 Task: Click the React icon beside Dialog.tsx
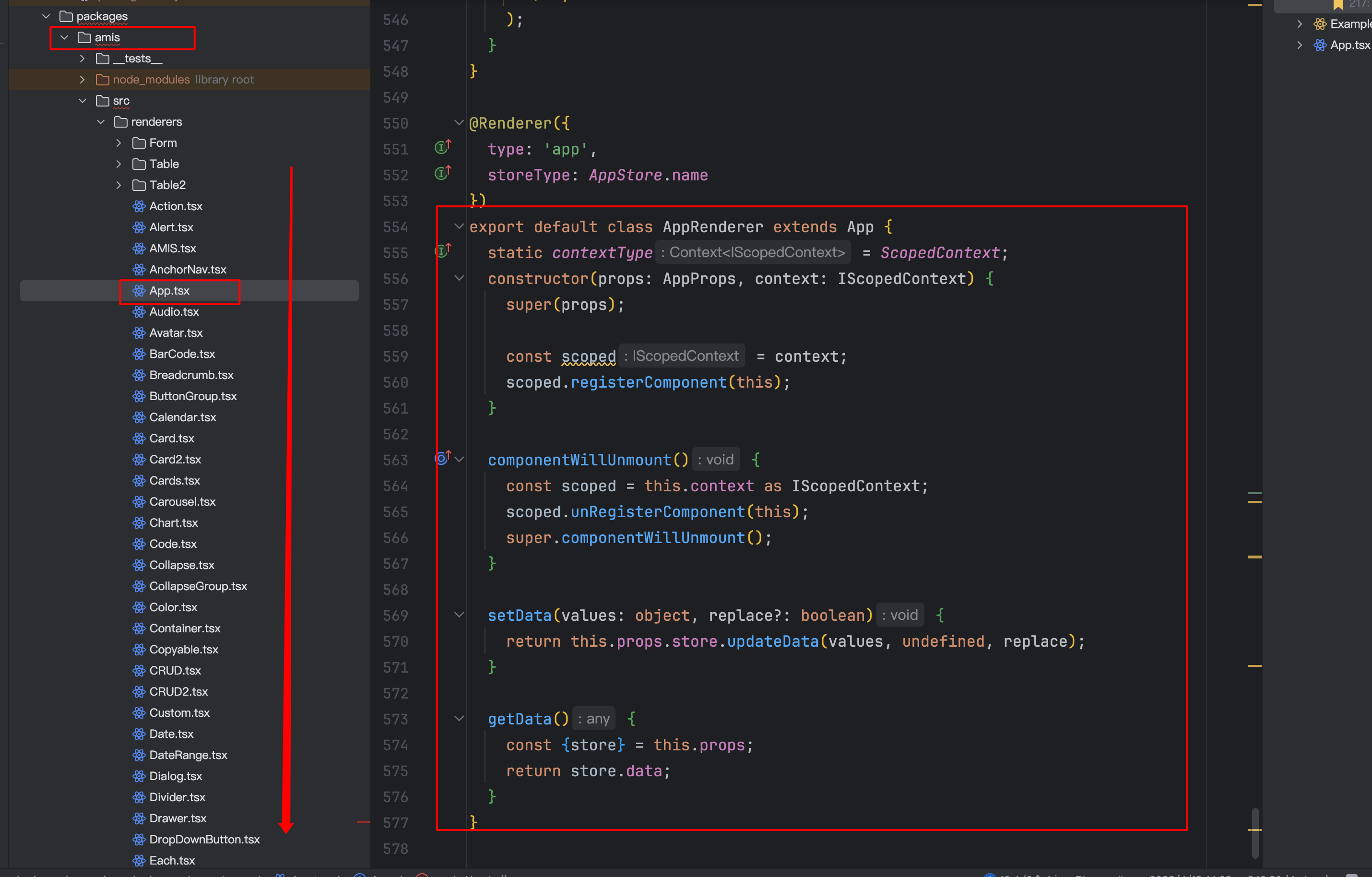(139, 776)
